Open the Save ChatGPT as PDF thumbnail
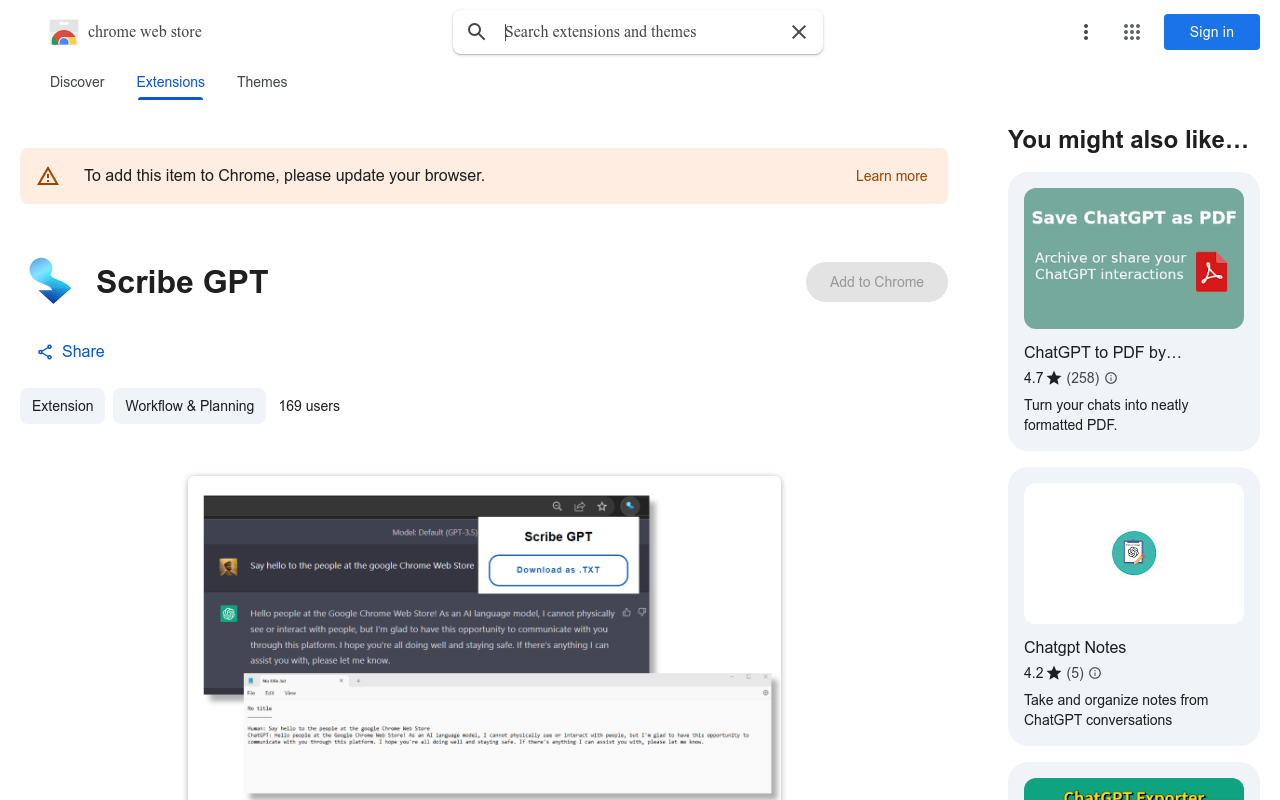Image resolution: width=1280 pixels, height=800 pixels. point(1134,258)
